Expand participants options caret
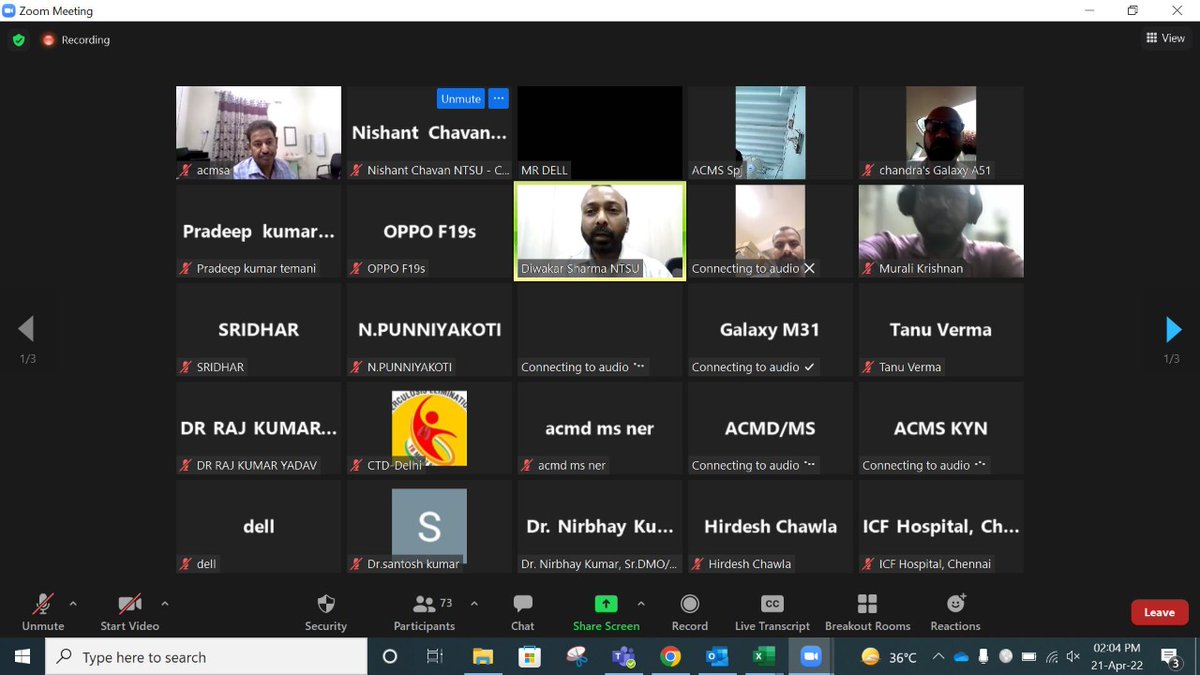The image size is (1200, 675). click(x=474, y=604)
